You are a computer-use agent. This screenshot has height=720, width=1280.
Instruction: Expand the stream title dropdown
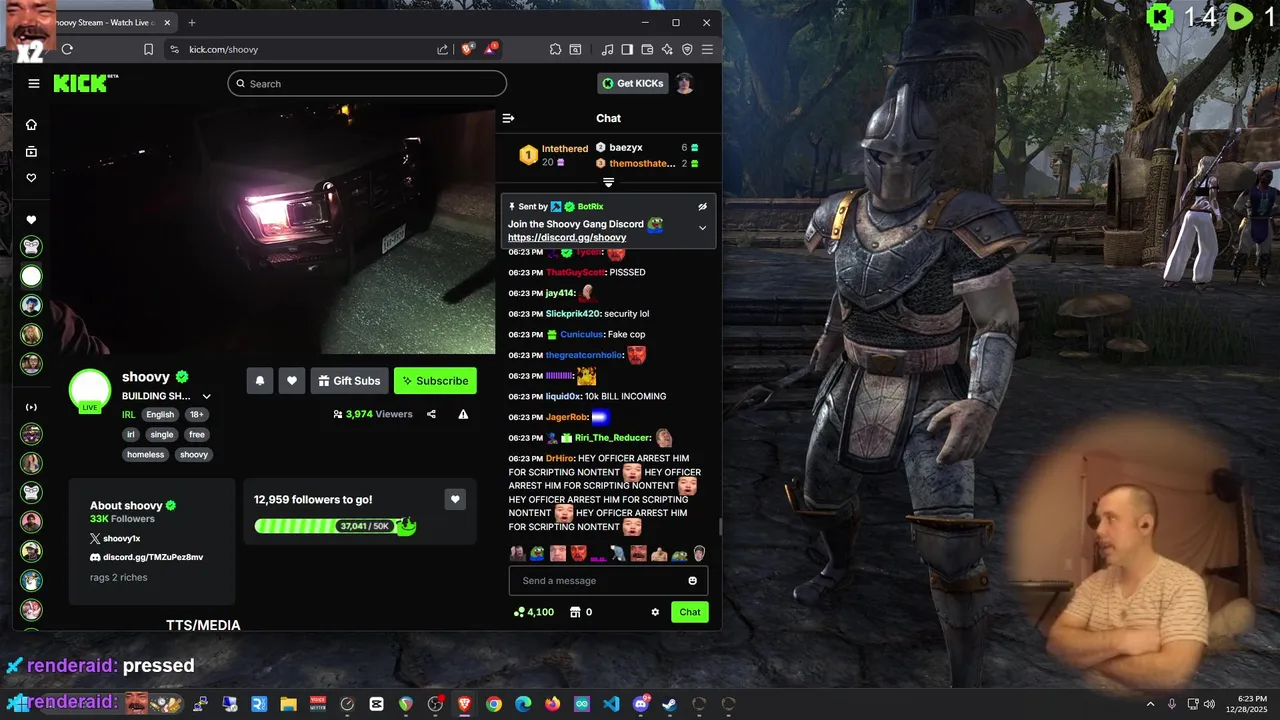coord(207,397)
